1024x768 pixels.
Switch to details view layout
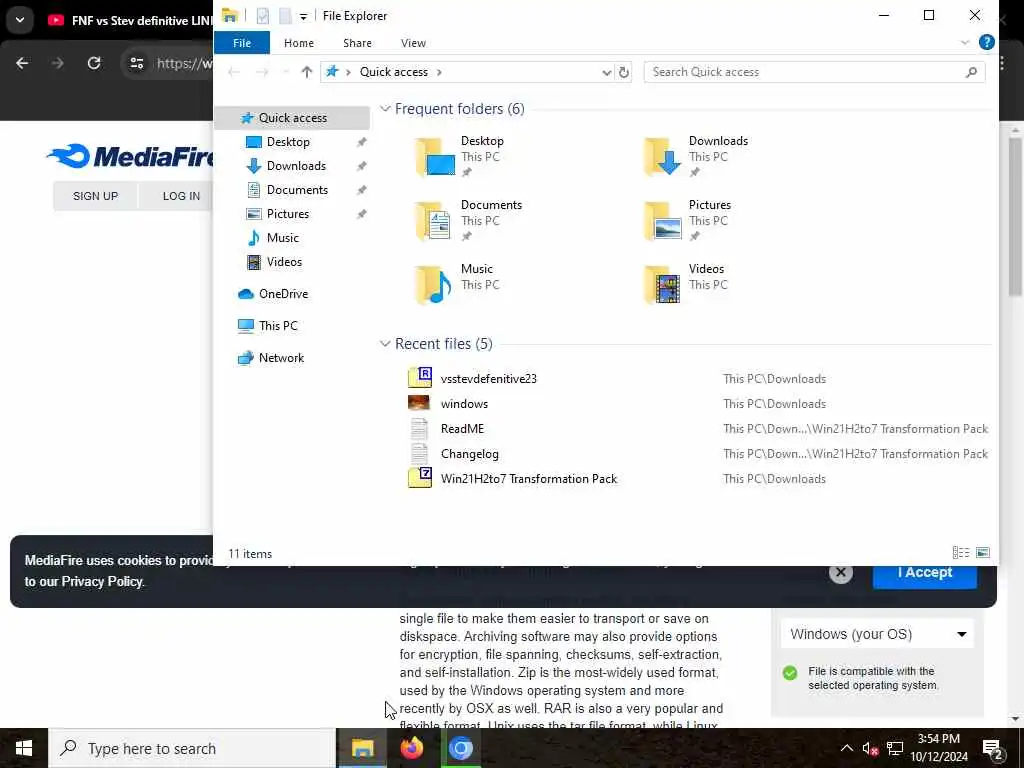961,553
